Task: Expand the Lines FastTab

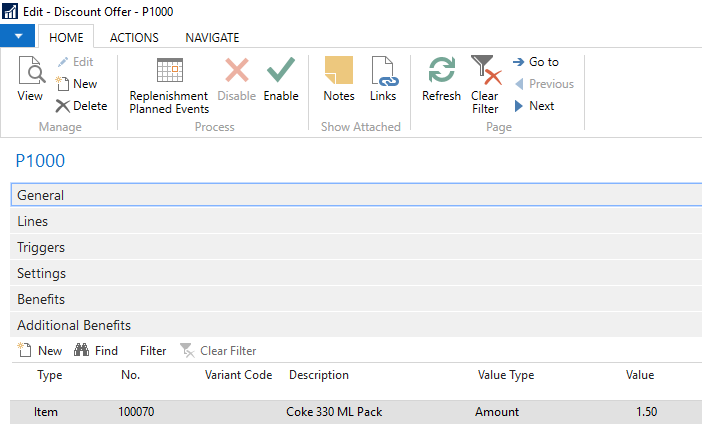Action: [356, 221]
